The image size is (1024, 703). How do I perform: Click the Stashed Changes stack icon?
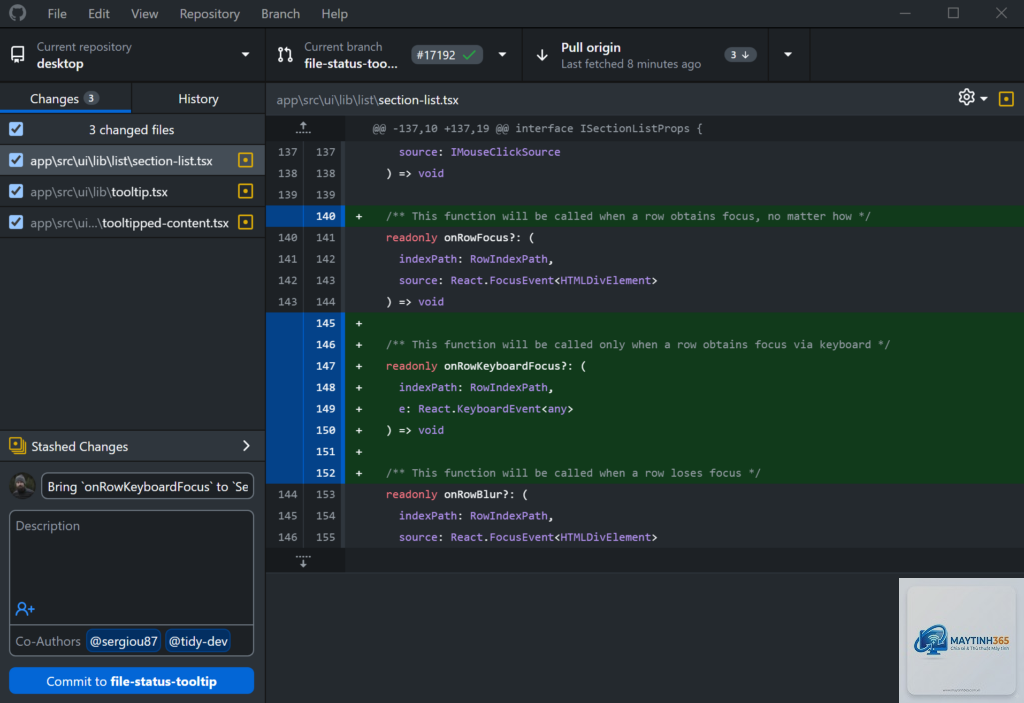(18, 446)
